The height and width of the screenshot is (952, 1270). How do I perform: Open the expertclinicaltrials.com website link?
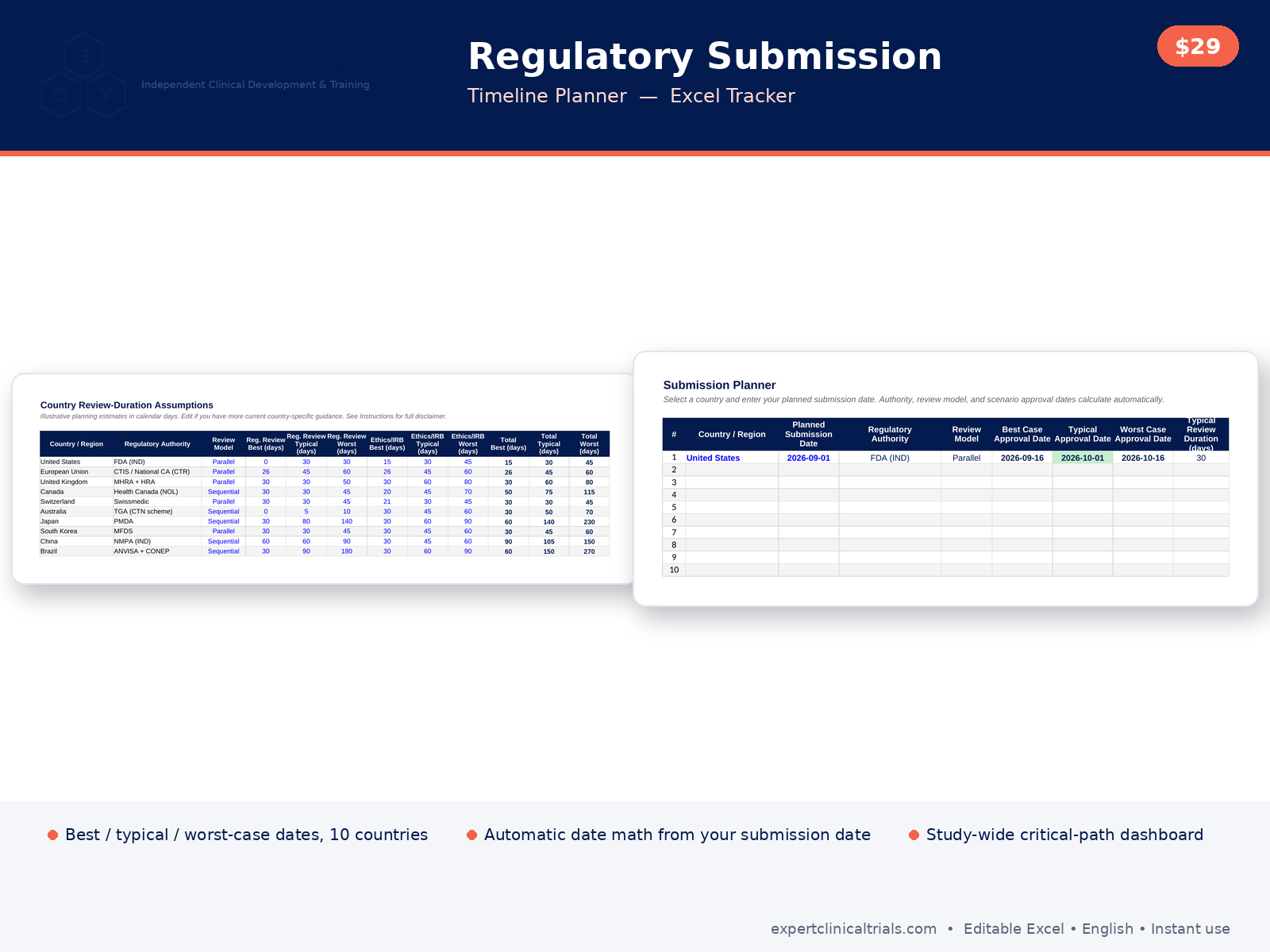pos(853,928)
